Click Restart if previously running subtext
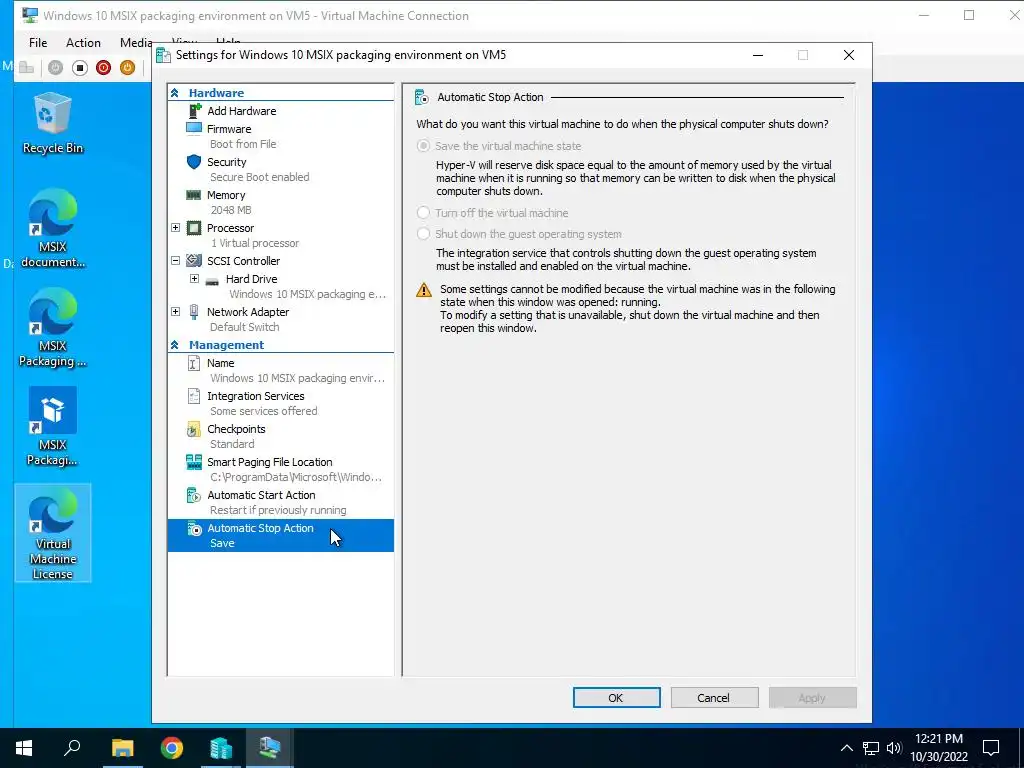The image size is (1024, 768). (278, 511)
